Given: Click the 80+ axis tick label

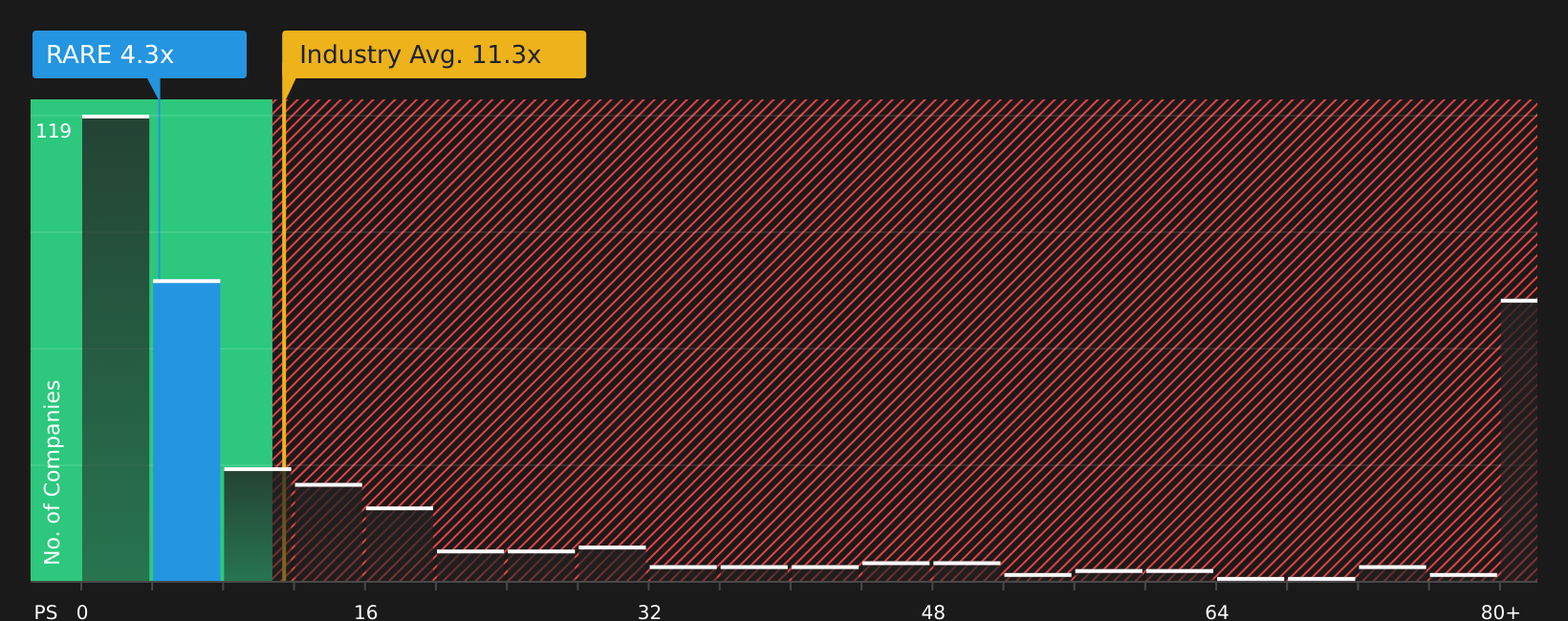Looking at the screenshot, I should (1500, 612).
